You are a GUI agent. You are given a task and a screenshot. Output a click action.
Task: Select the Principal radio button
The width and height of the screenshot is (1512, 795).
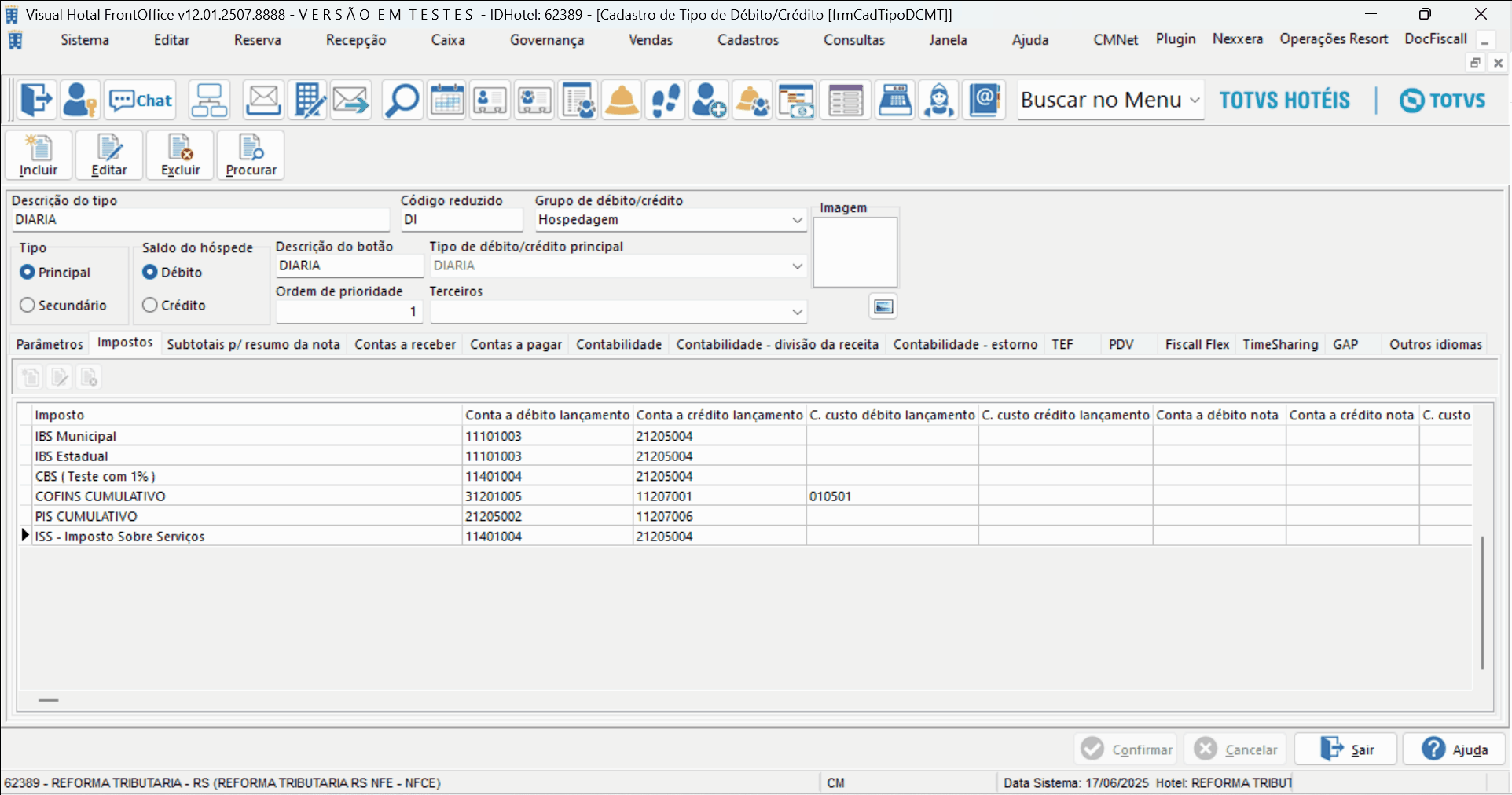28,272
